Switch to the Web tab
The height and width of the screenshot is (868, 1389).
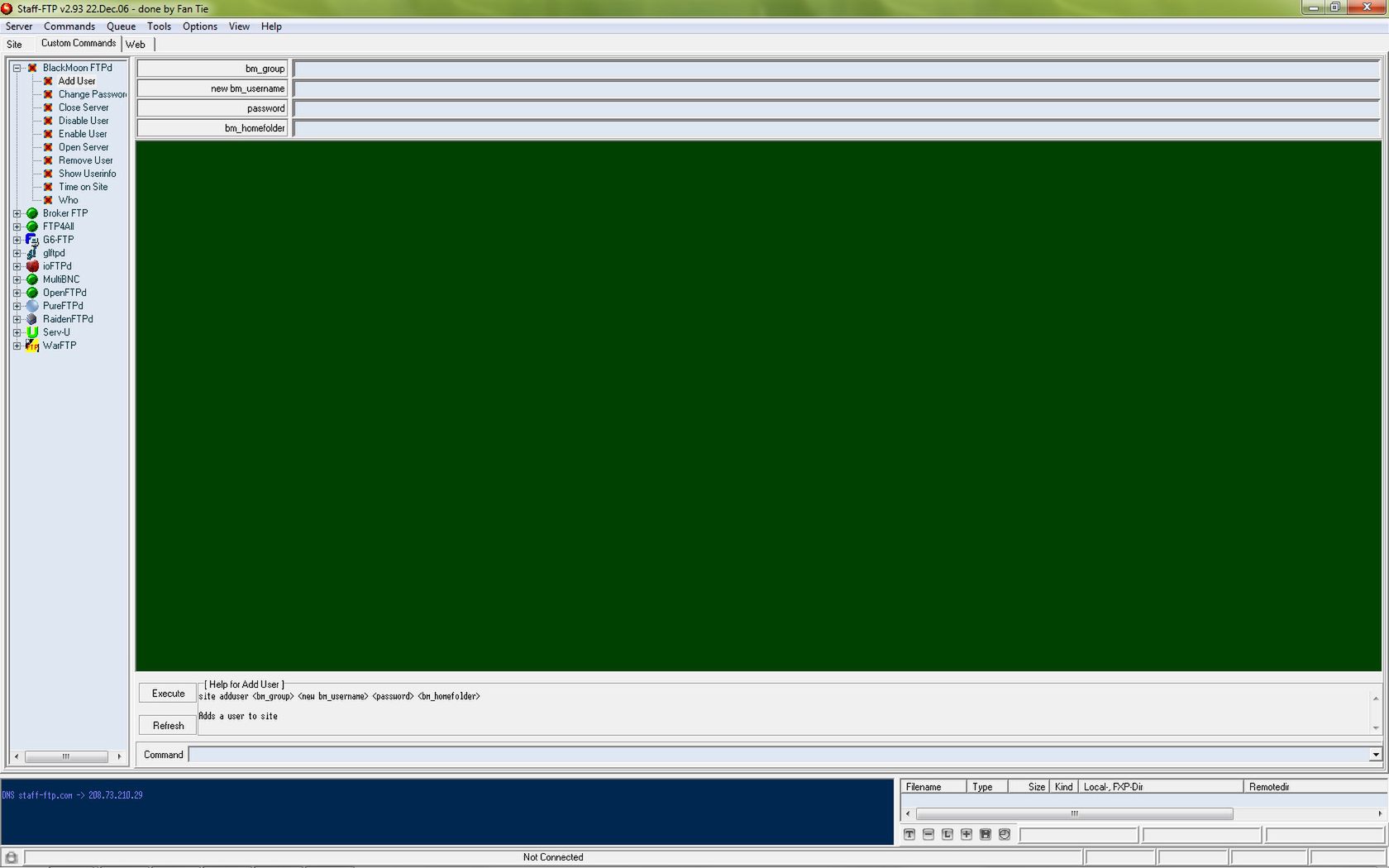pyautogui.click(x=136, y=45)
